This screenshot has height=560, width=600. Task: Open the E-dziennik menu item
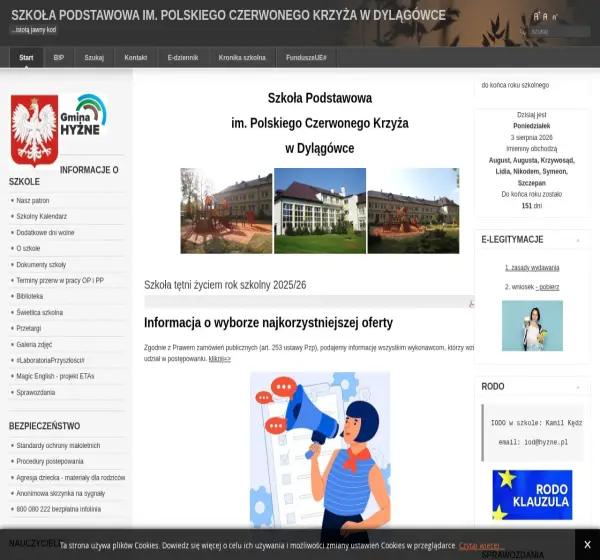183,57
